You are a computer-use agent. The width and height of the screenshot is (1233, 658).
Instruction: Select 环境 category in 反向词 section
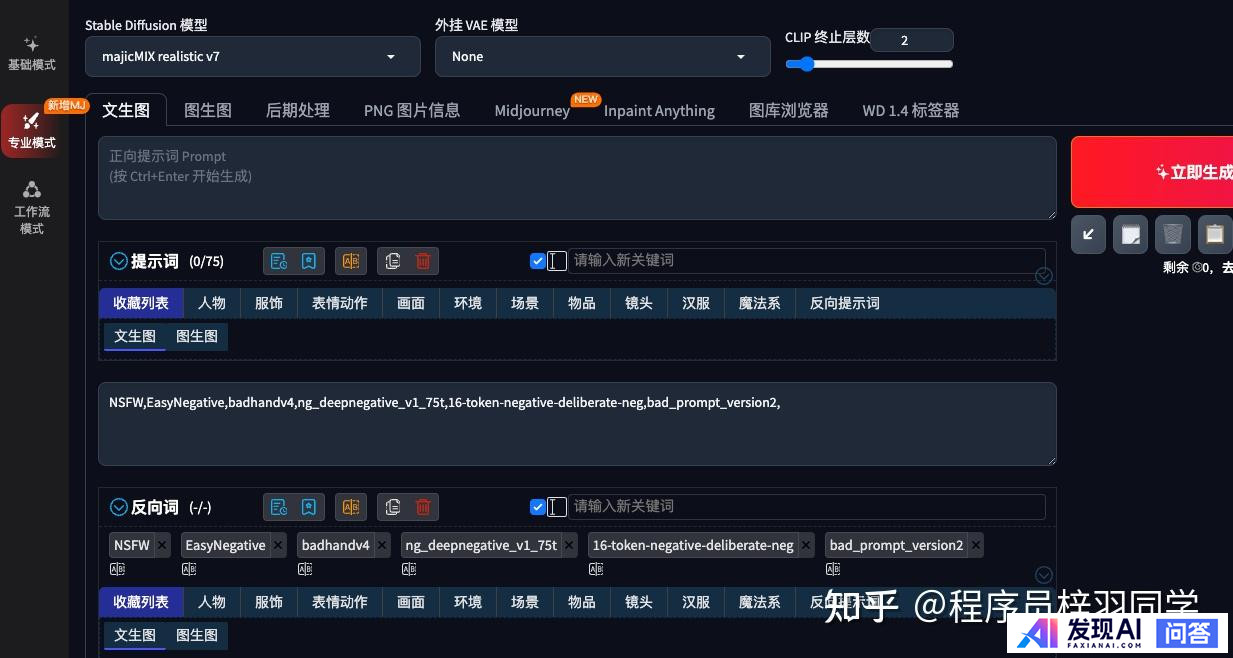(x=468, y=602)
